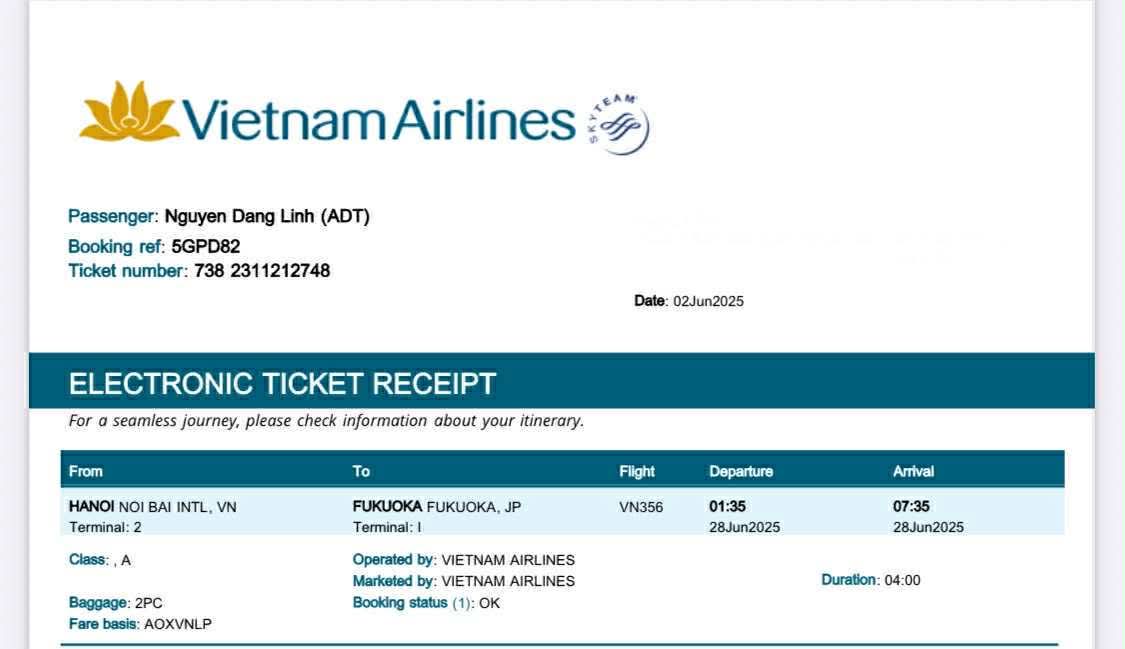Click the fare basis AOXVNLP

pyautogui.click(x=178, y=624)
